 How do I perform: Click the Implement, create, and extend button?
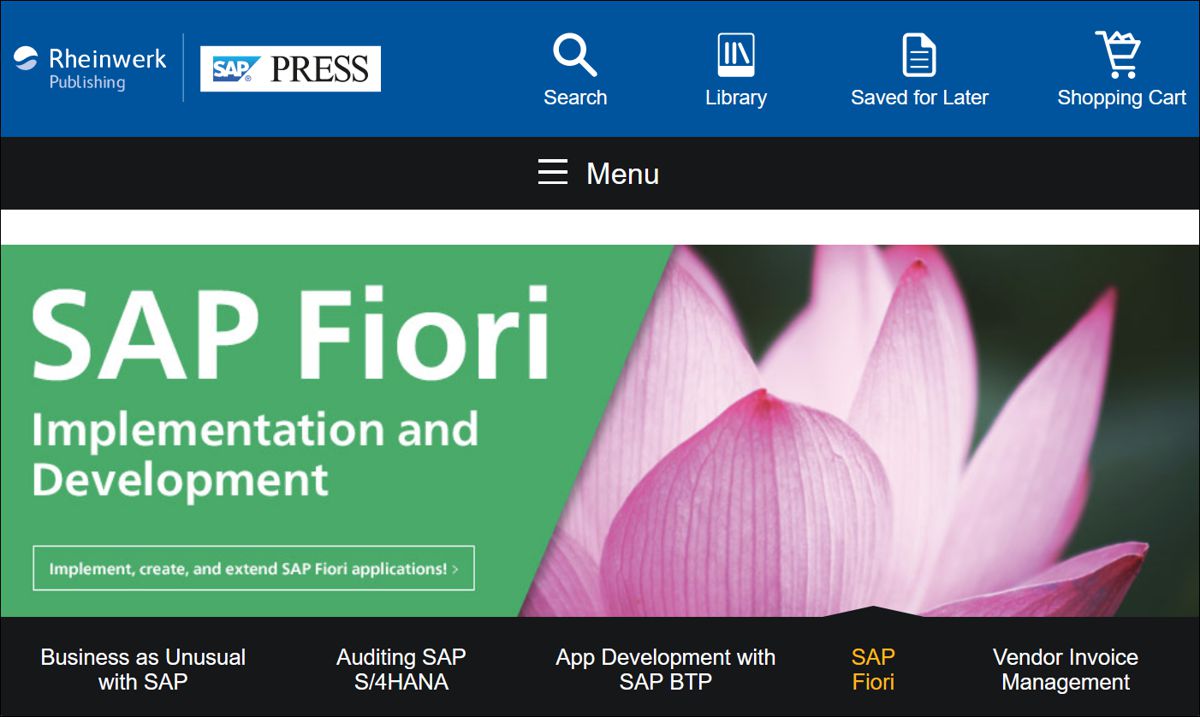[253, 568]
